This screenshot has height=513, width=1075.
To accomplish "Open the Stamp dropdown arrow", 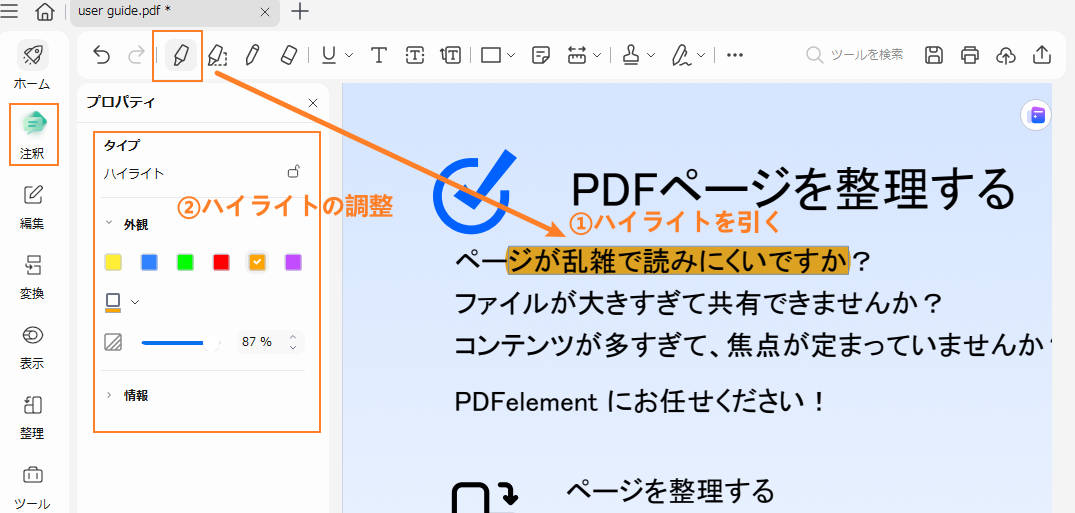I will 651,55.
